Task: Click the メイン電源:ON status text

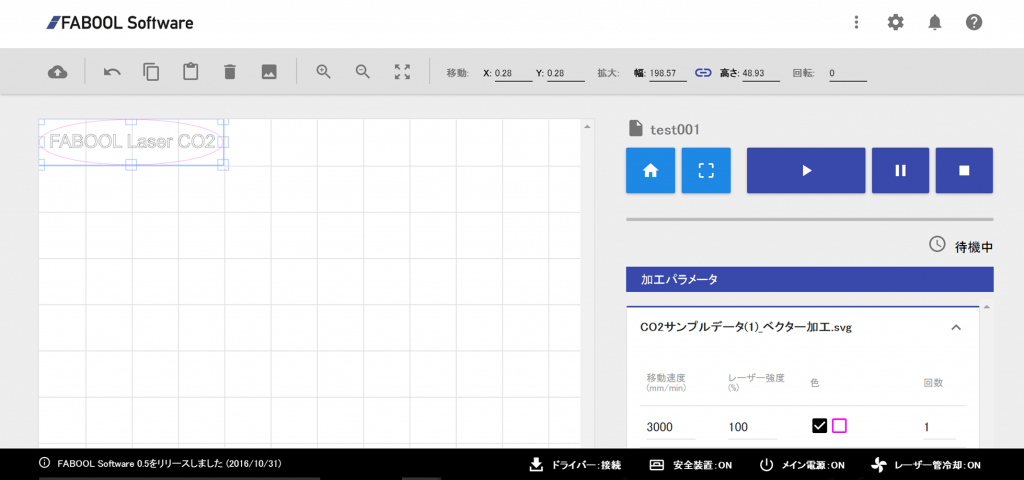Action: pyautogui.click(x=813, y=466)
